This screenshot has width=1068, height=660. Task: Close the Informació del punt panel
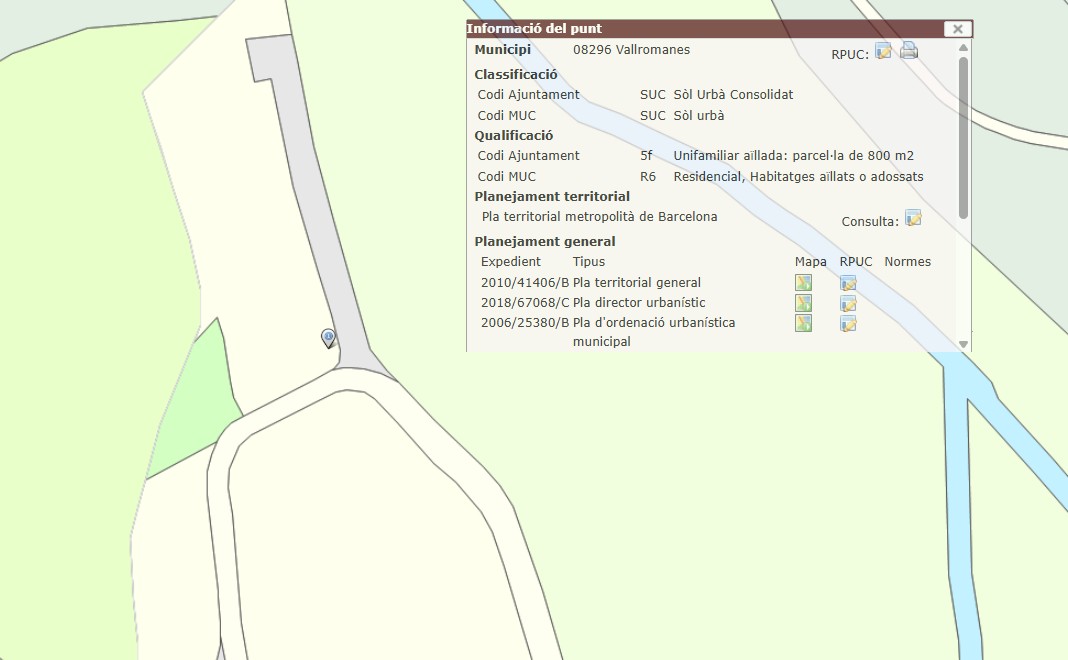click(x=957, y=29)
